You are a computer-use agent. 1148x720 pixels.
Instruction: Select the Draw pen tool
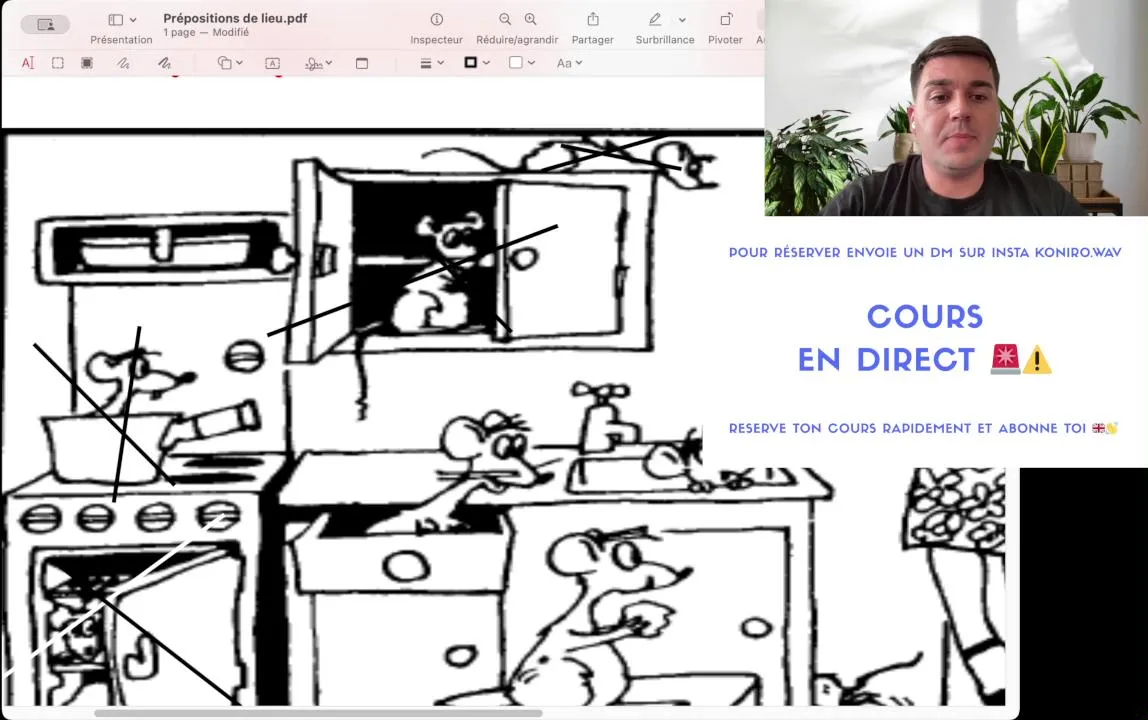pos(164,63)
